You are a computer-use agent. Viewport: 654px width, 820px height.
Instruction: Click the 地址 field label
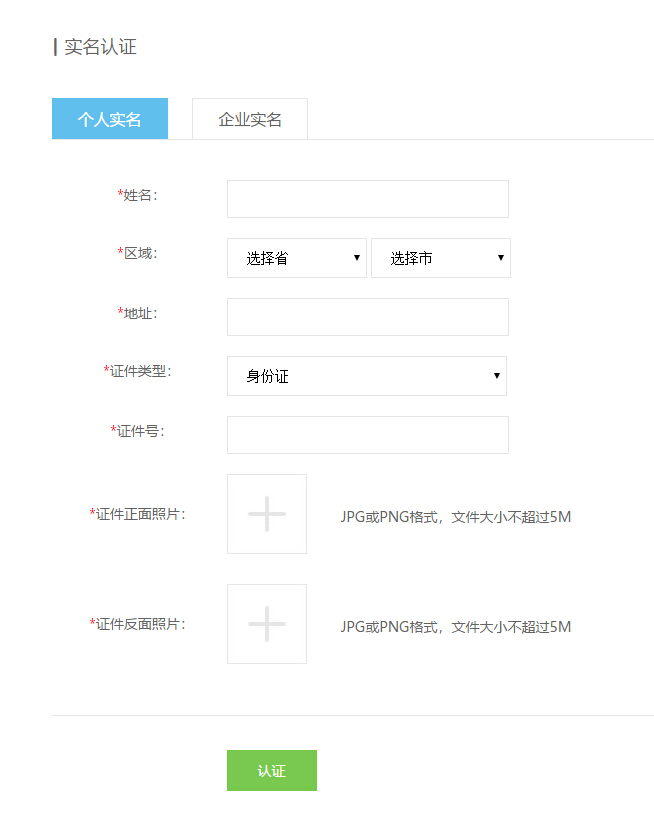coord(138,313)
